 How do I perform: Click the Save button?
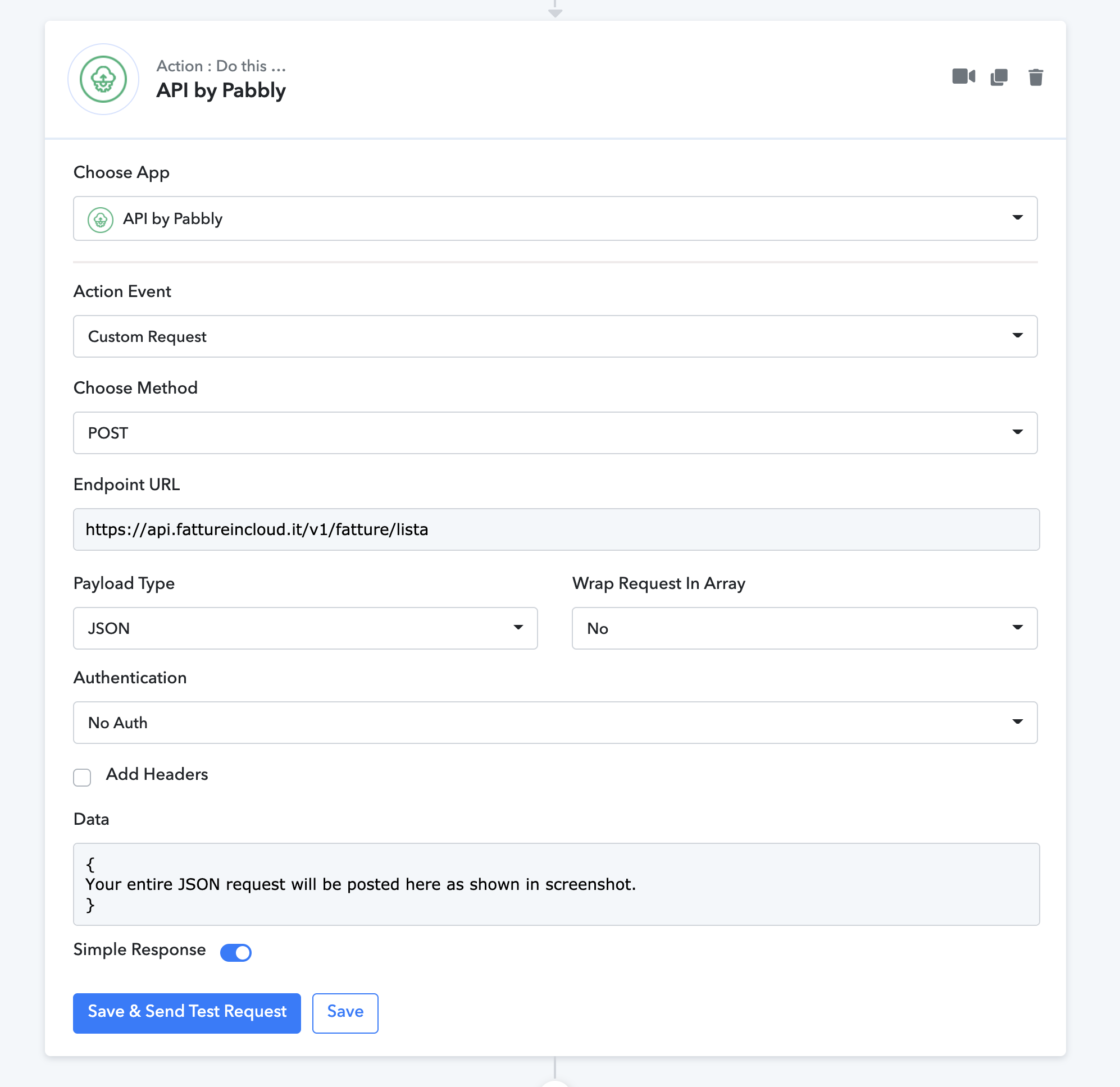coord(345,1013)
